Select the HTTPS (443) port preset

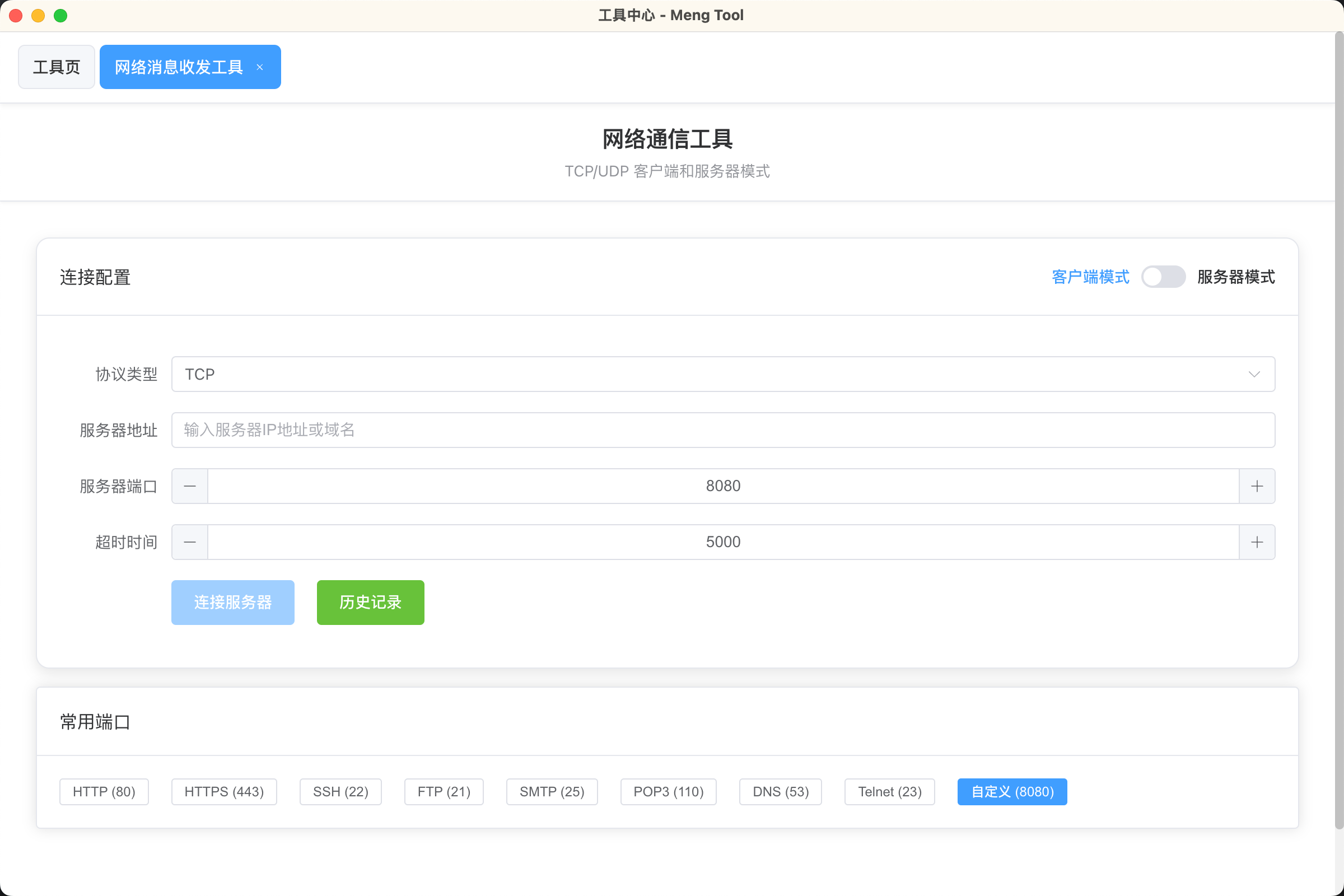tap(223, 791)
